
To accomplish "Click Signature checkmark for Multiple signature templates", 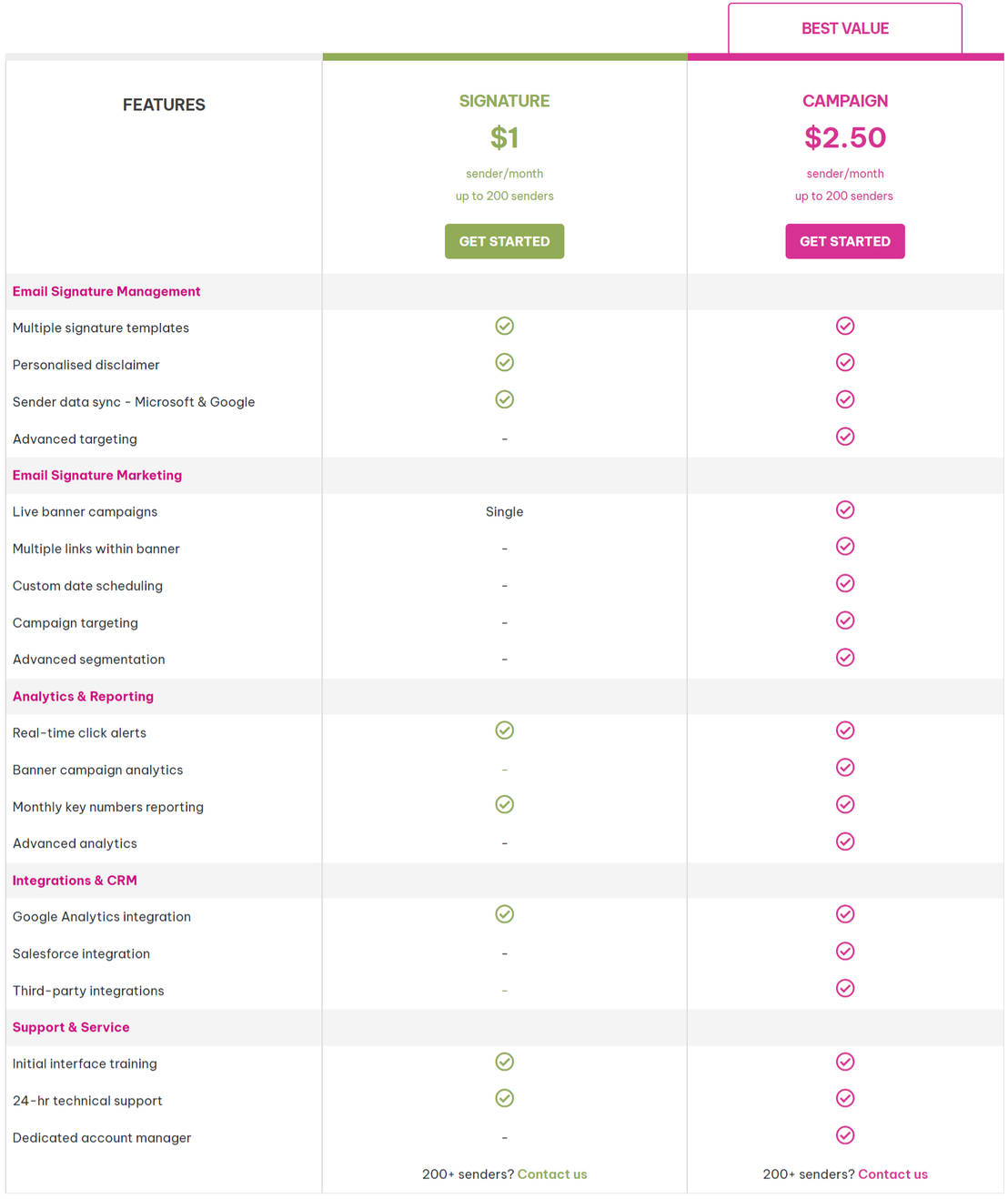I will tap(504, 326).
